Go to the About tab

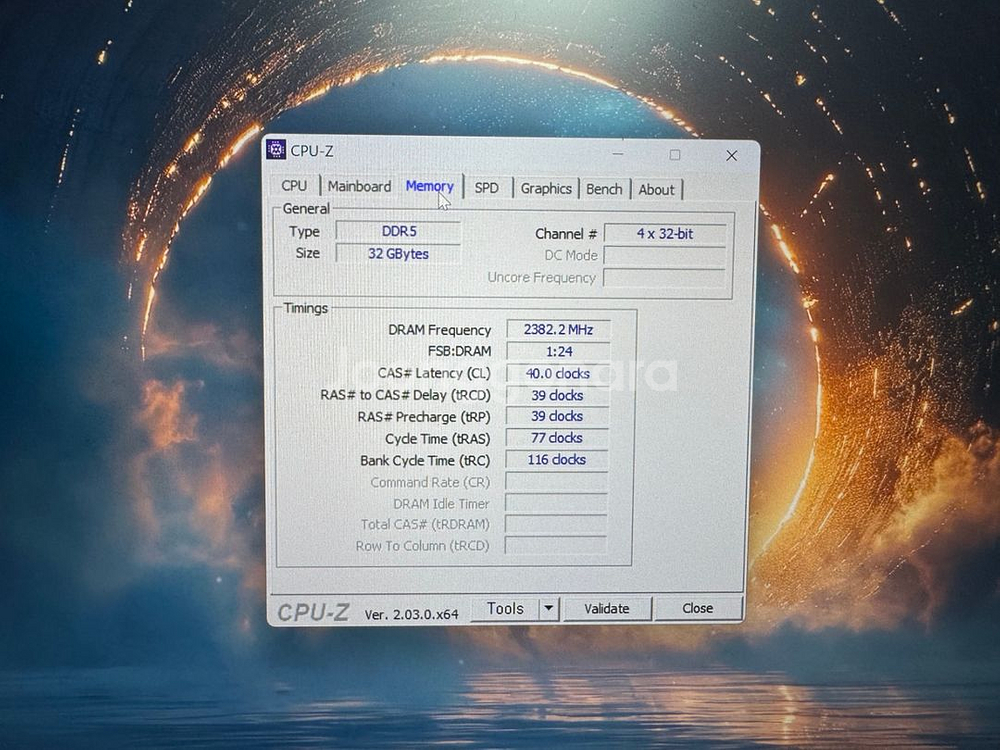click(x=656, y=190)
